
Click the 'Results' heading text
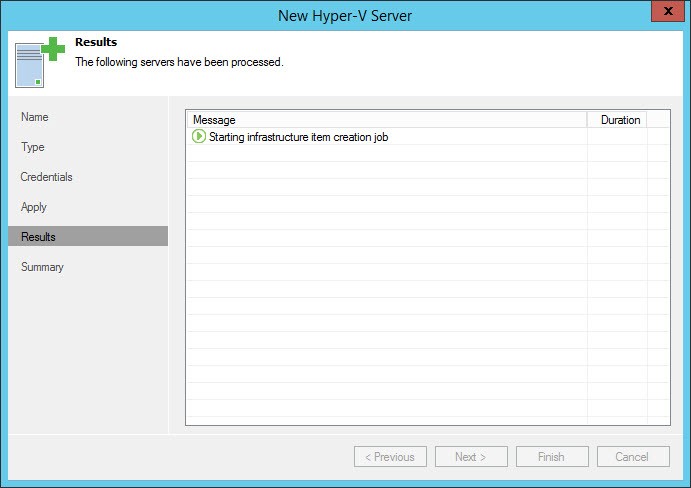[96, 42]
